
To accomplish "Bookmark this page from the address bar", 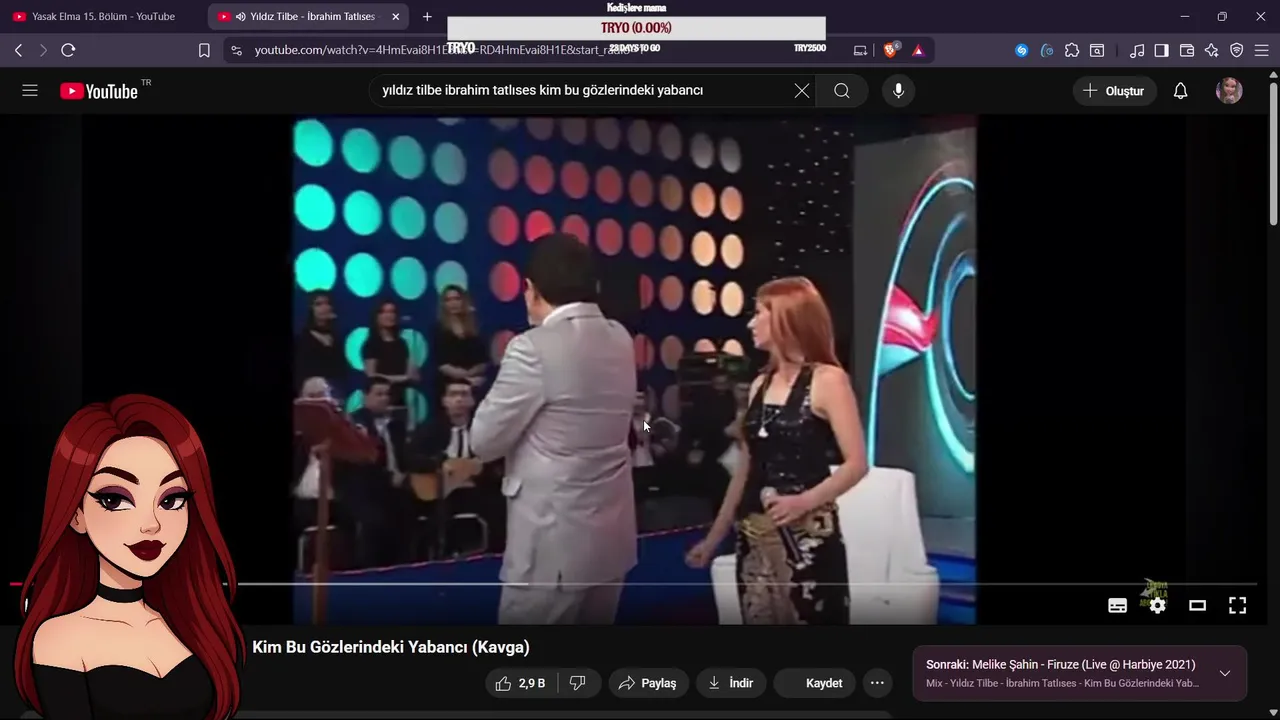I will 204,50.
